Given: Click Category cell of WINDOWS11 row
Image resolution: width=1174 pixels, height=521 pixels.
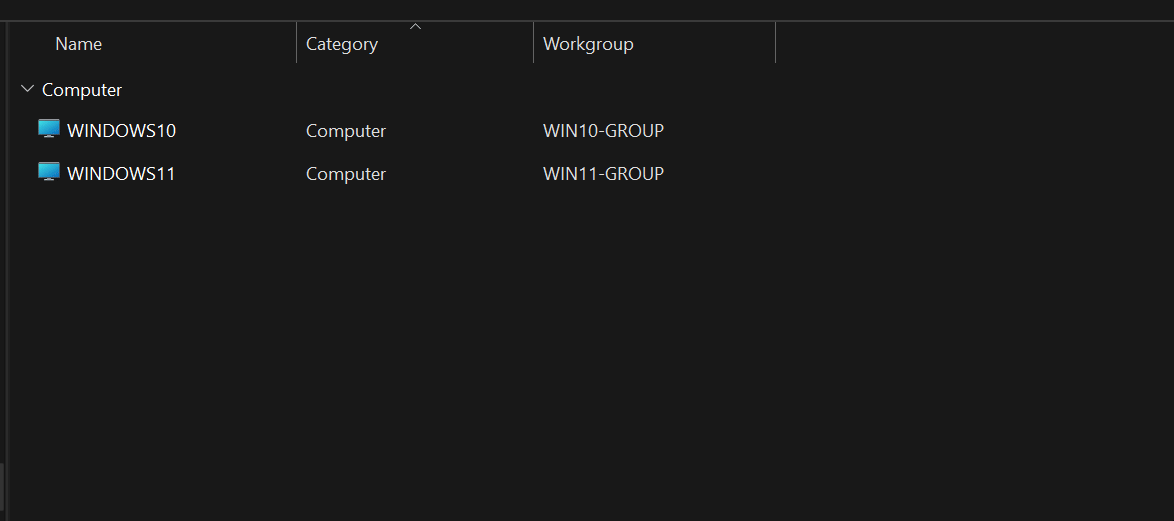Looking at the screenshot, I should pyautogui.click(x=346, y=174).
